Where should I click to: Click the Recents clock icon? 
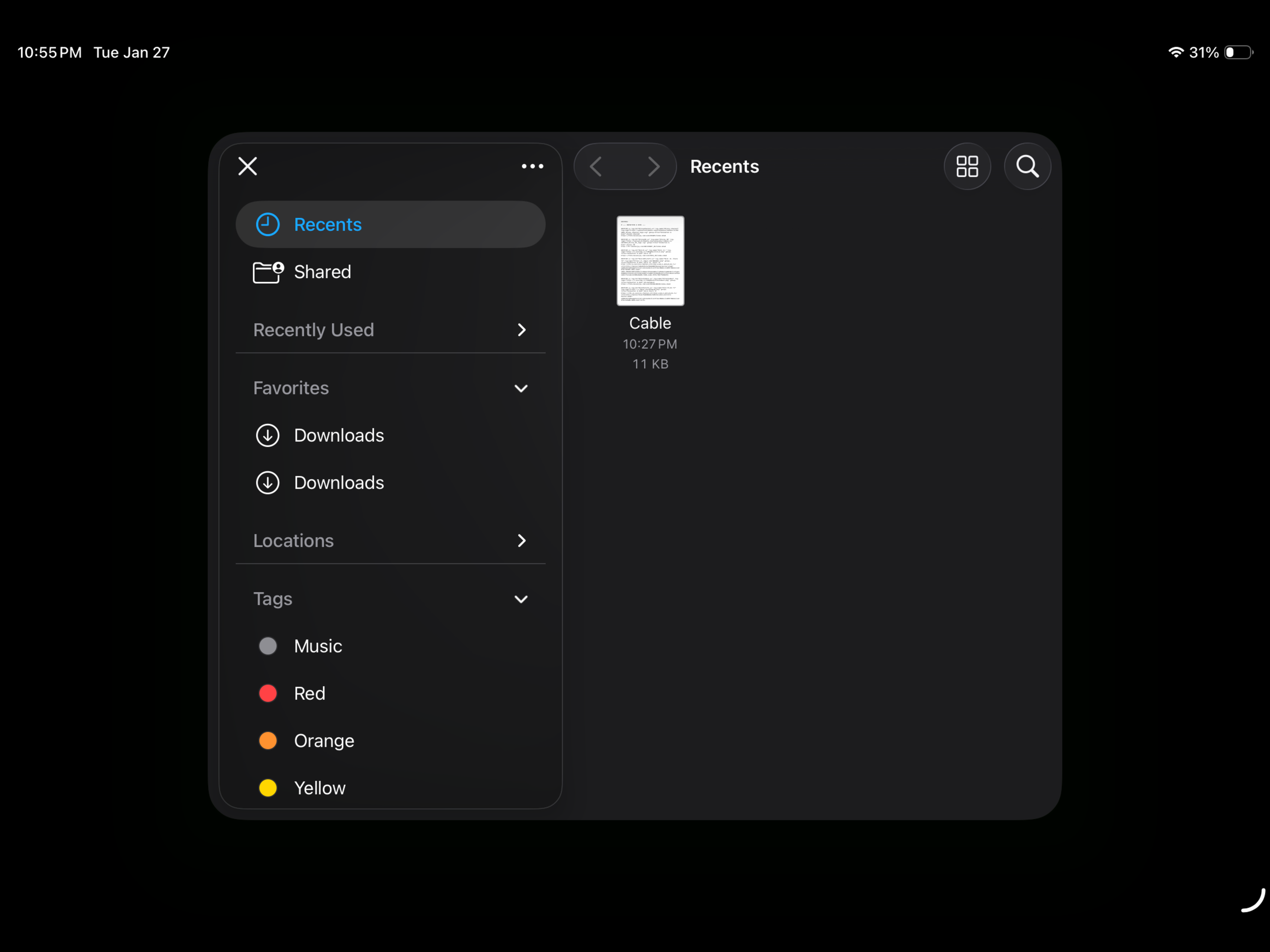(268, 224)
